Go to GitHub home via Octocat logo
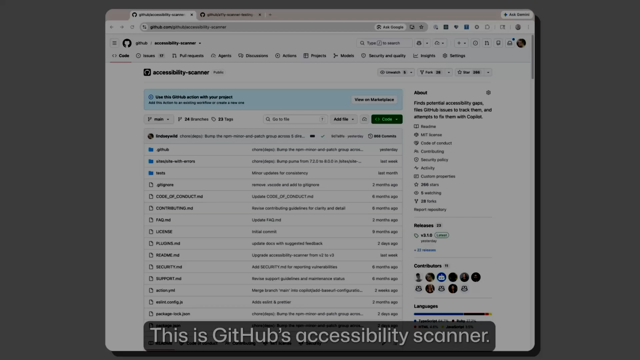 tap(127, 43)
